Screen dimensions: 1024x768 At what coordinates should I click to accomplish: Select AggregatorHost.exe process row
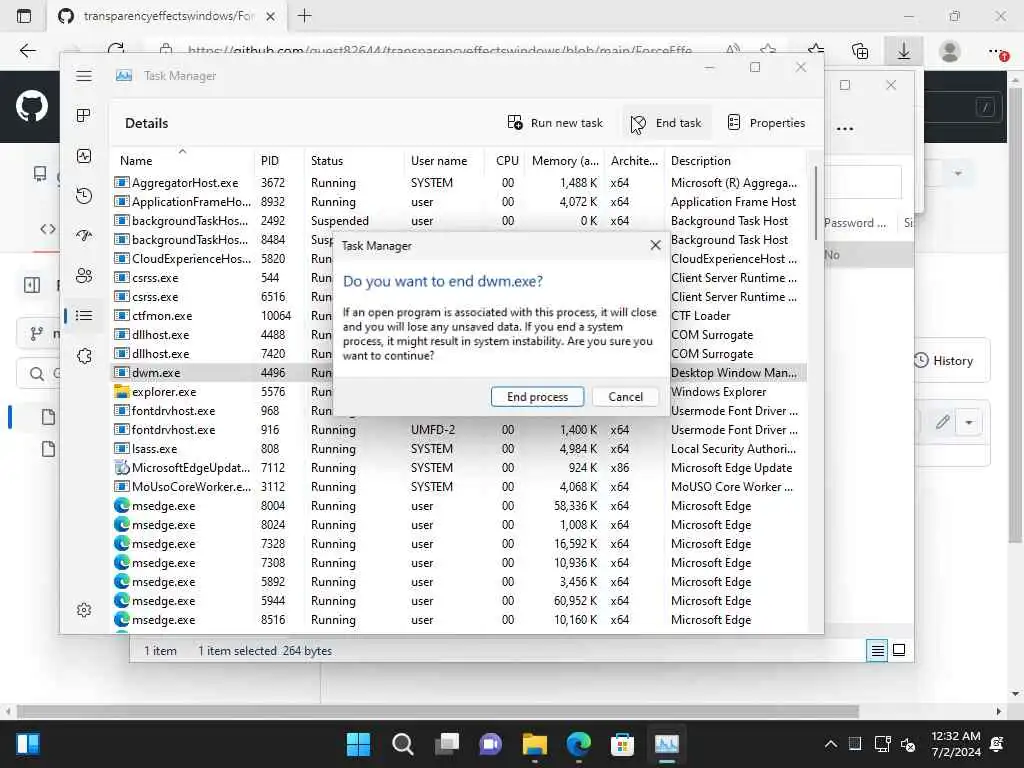click(459, 183)
